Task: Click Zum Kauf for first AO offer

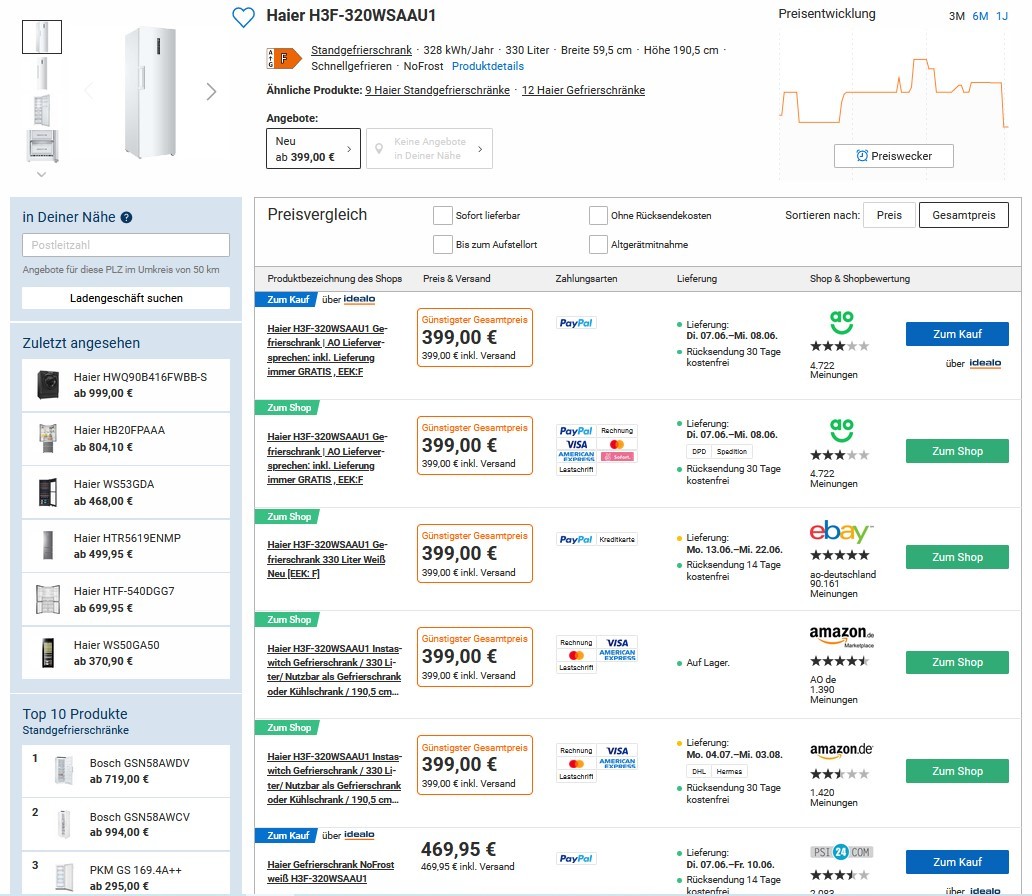Action: [957, 334]
